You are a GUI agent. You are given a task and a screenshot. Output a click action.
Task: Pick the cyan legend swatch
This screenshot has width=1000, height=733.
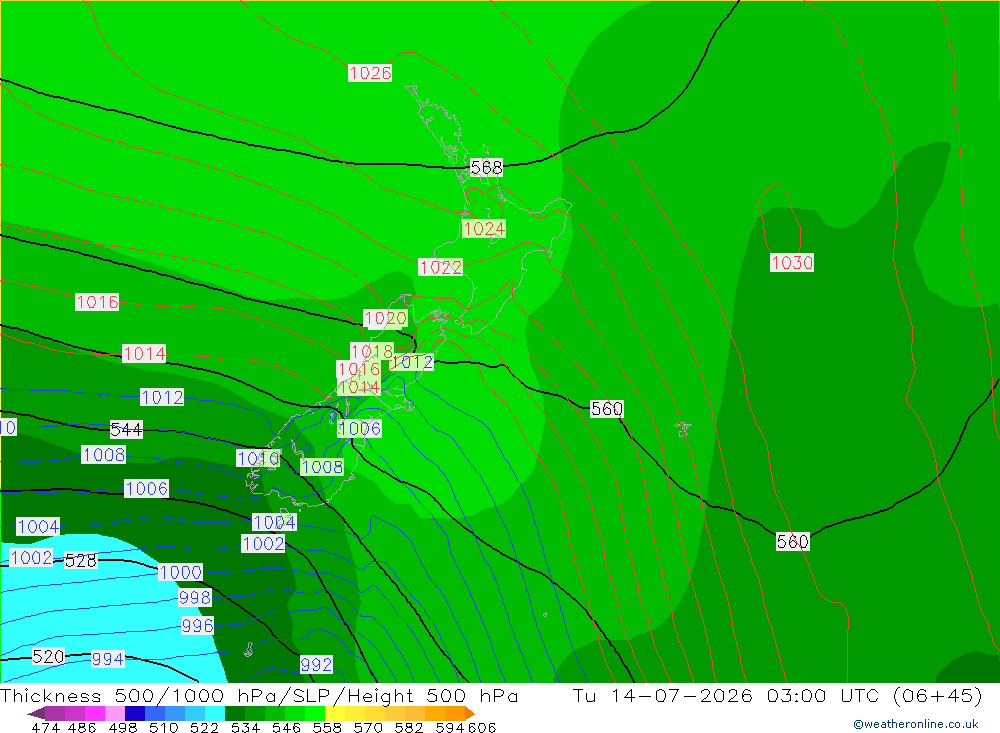pos(215,713)
